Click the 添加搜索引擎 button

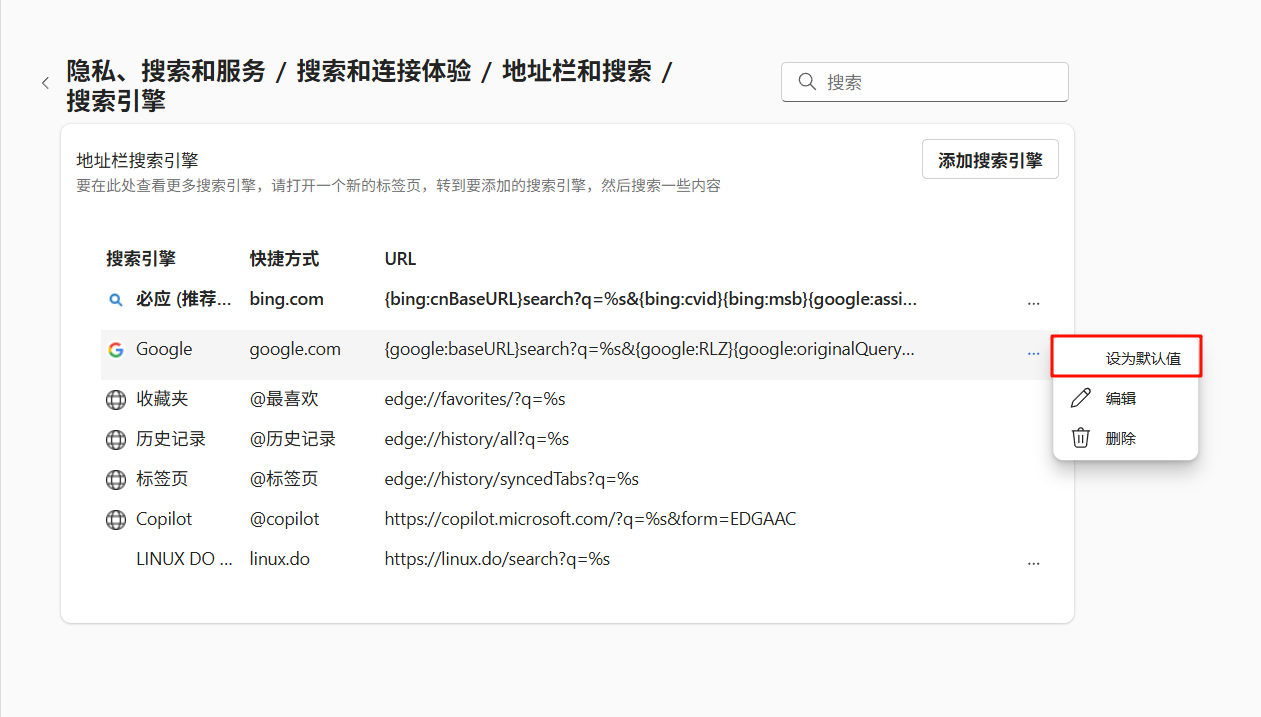990,160
